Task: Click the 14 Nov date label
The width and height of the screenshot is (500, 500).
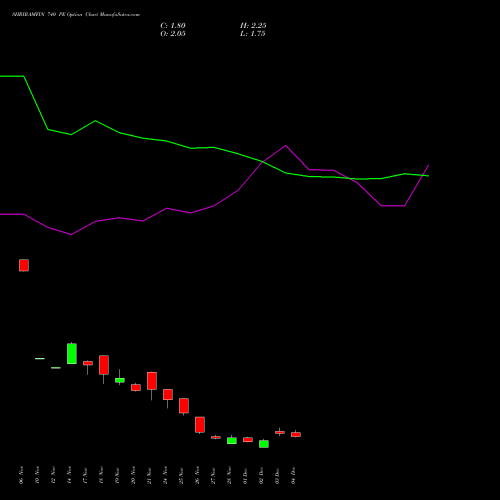Action: pyautogui.click(x=70, y=475)
